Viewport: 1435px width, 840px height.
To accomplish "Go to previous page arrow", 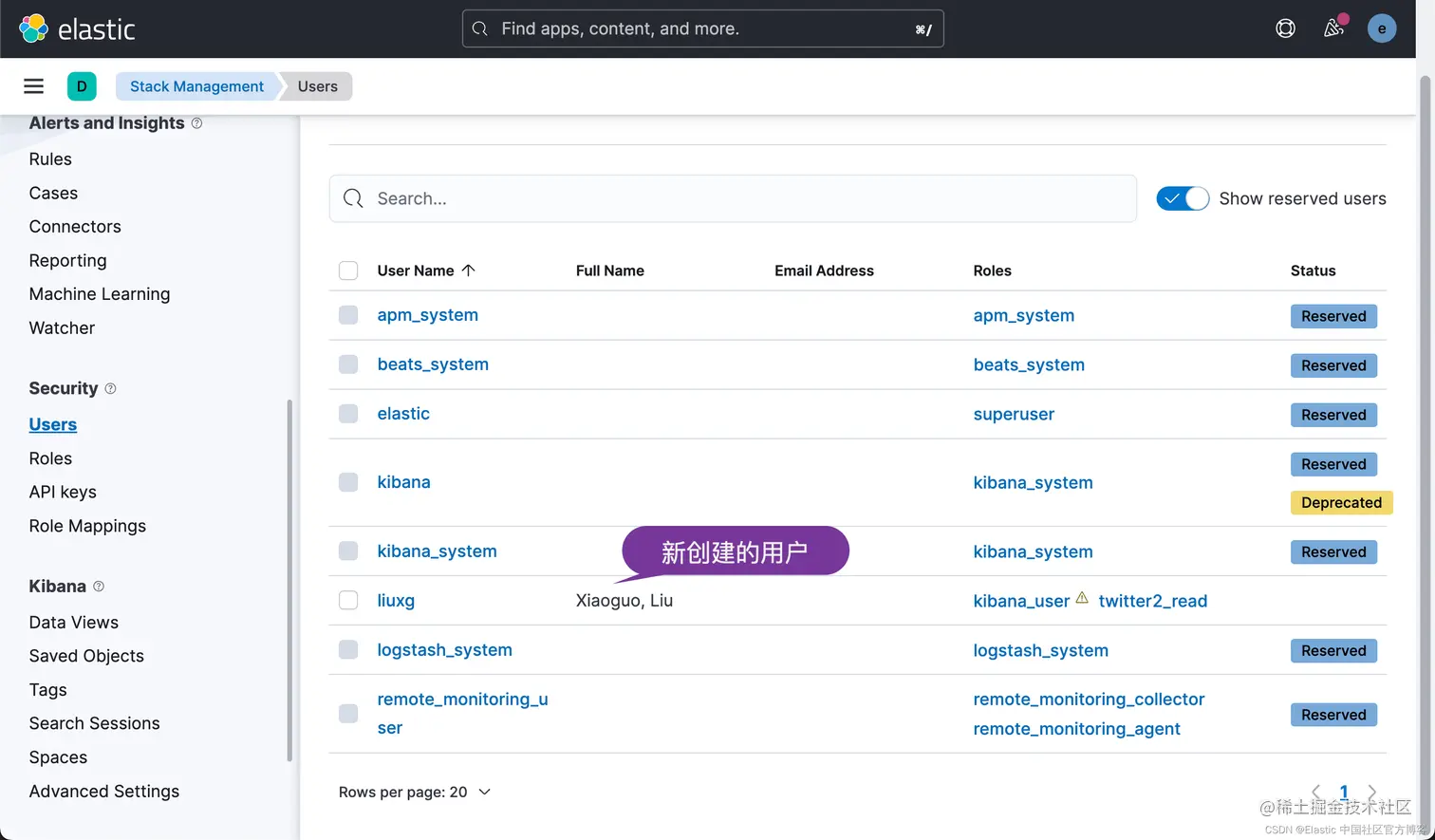I will tap(1316, 792).
